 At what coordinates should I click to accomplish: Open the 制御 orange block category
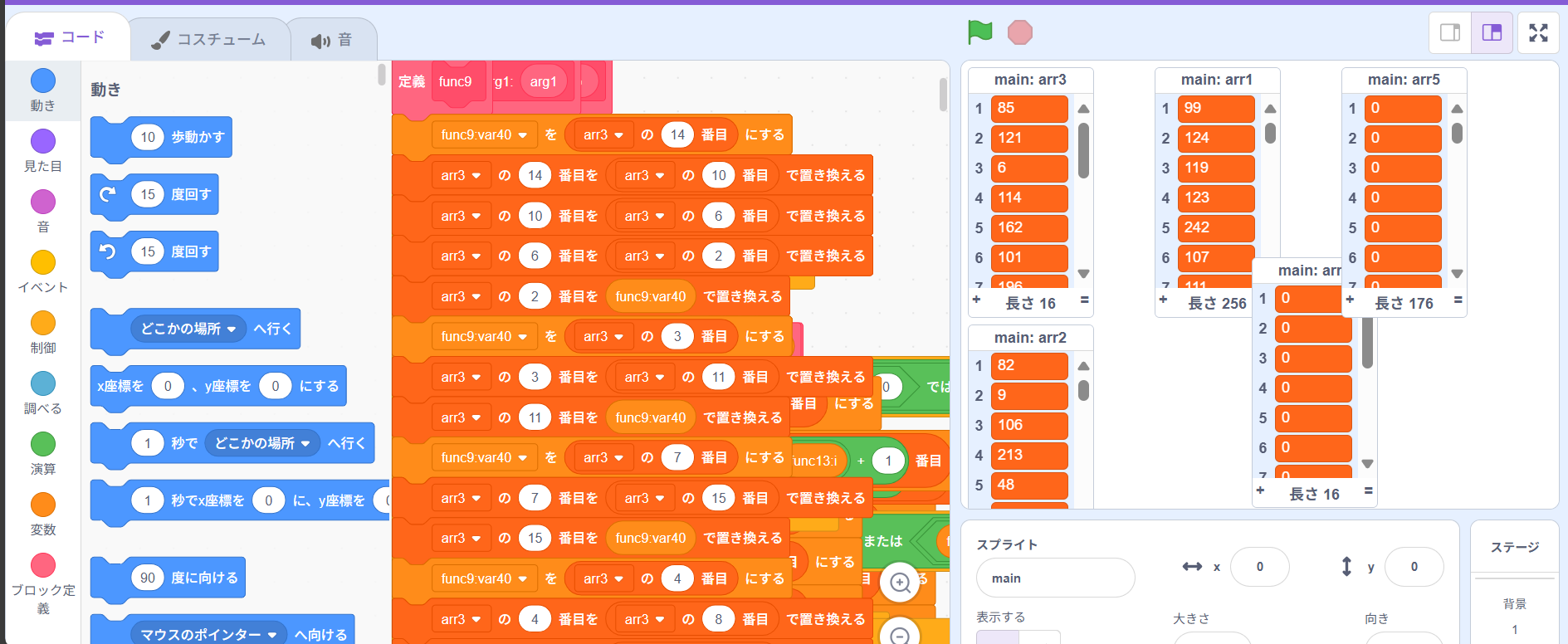tap(43, 323)
